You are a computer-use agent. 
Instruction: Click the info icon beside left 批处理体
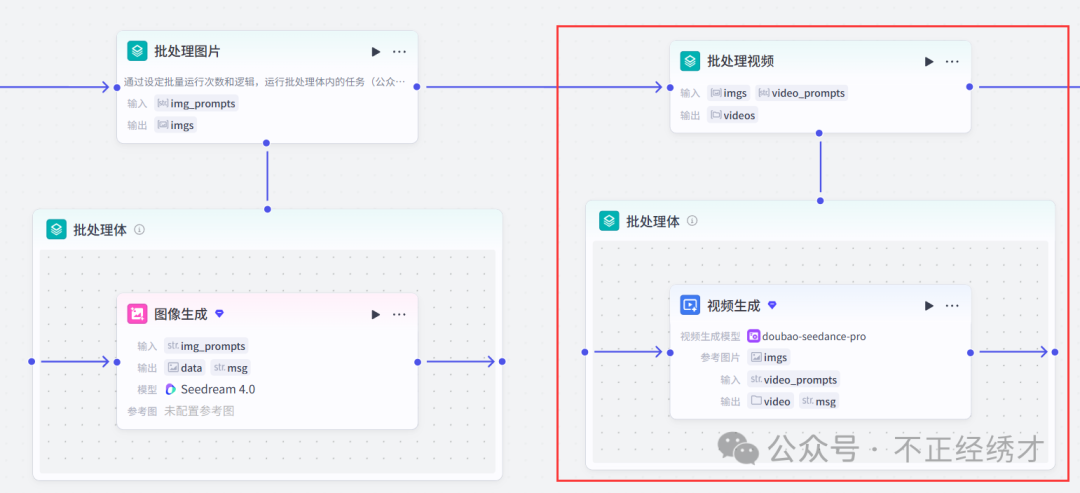[x=139, y=230]
